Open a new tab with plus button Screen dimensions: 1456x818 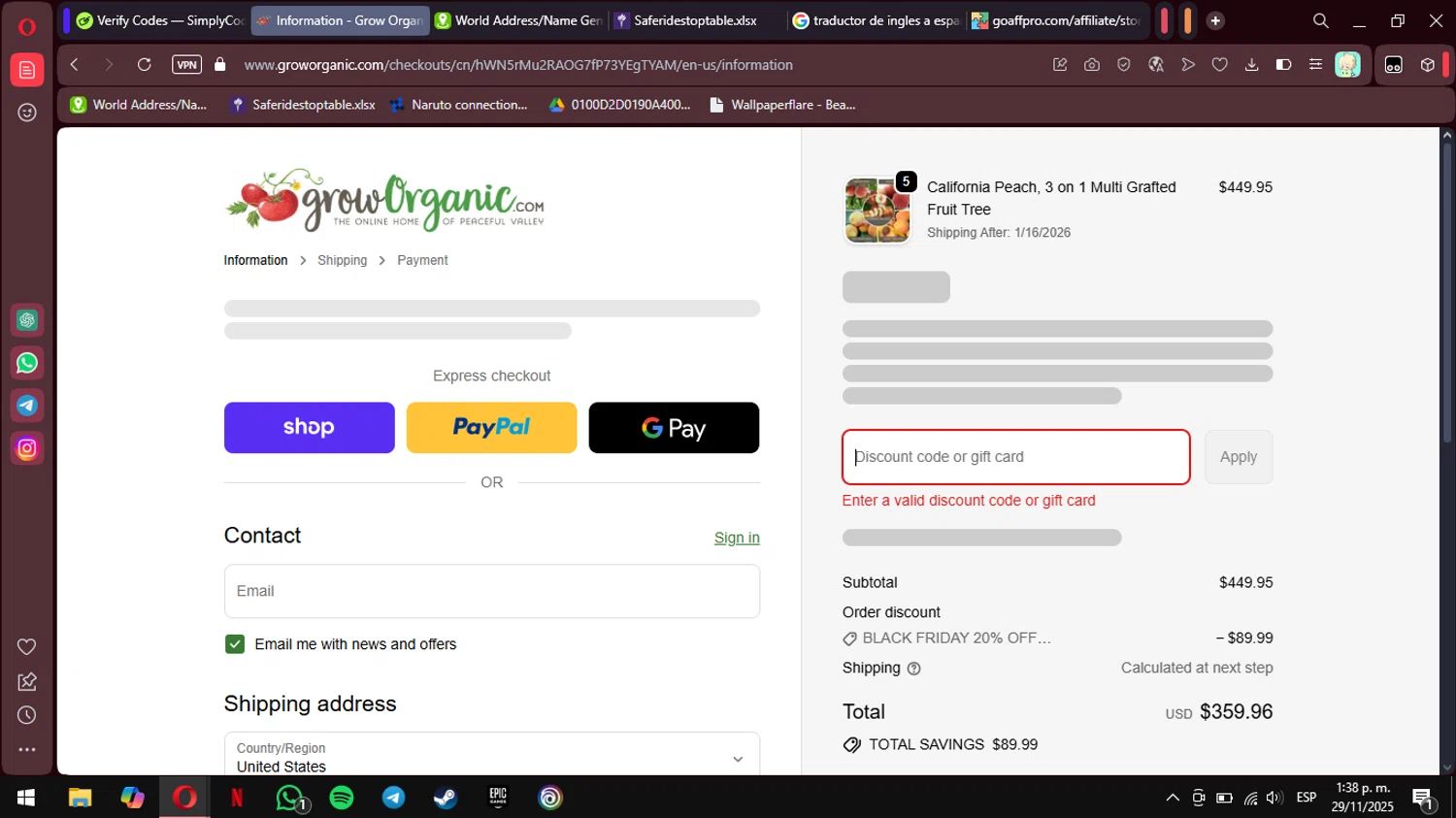[1215, 20]
